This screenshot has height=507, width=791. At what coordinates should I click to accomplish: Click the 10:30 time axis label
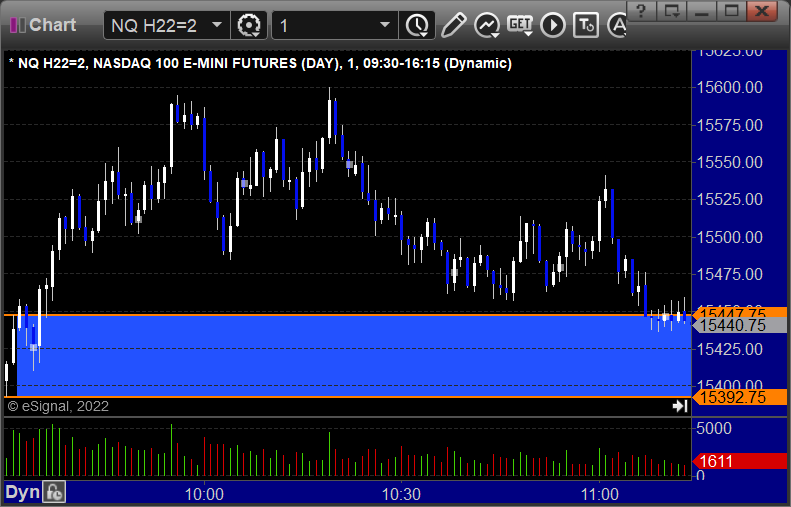click(401, 494)
